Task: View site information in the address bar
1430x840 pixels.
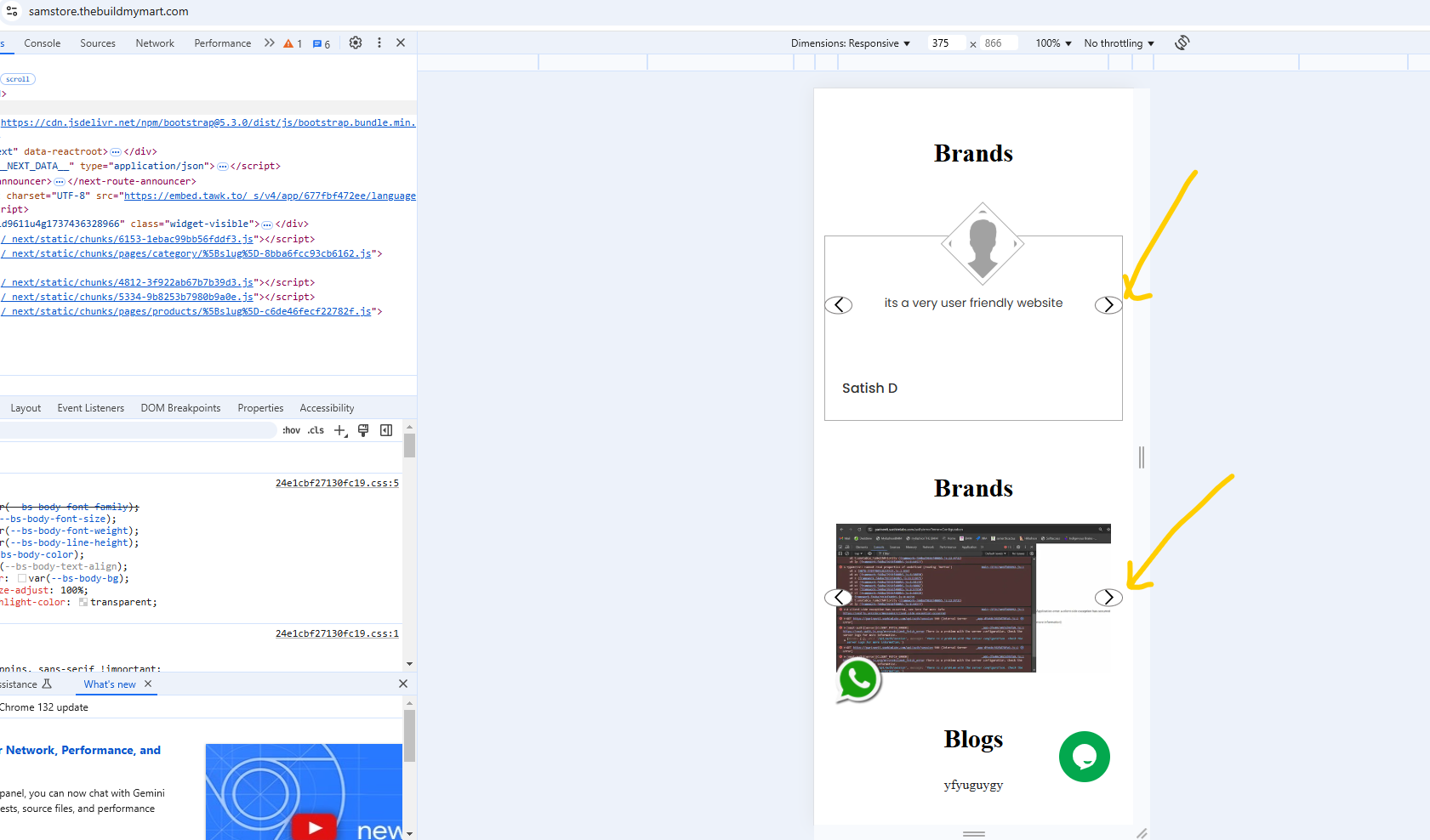Action: coord(12,11)
